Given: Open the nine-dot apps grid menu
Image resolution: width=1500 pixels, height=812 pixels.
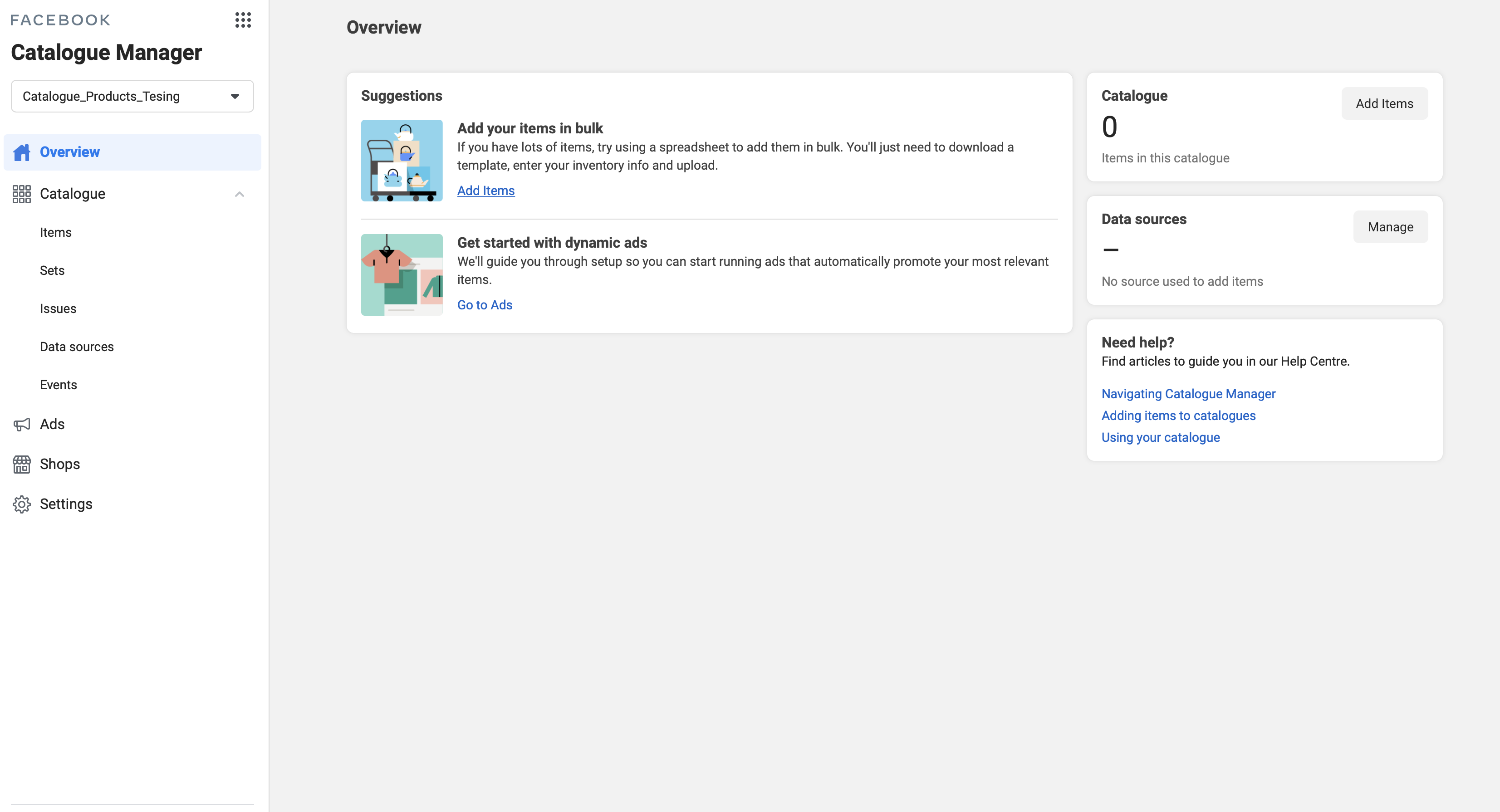Looking at the screenshot, I should click(243, 20).
